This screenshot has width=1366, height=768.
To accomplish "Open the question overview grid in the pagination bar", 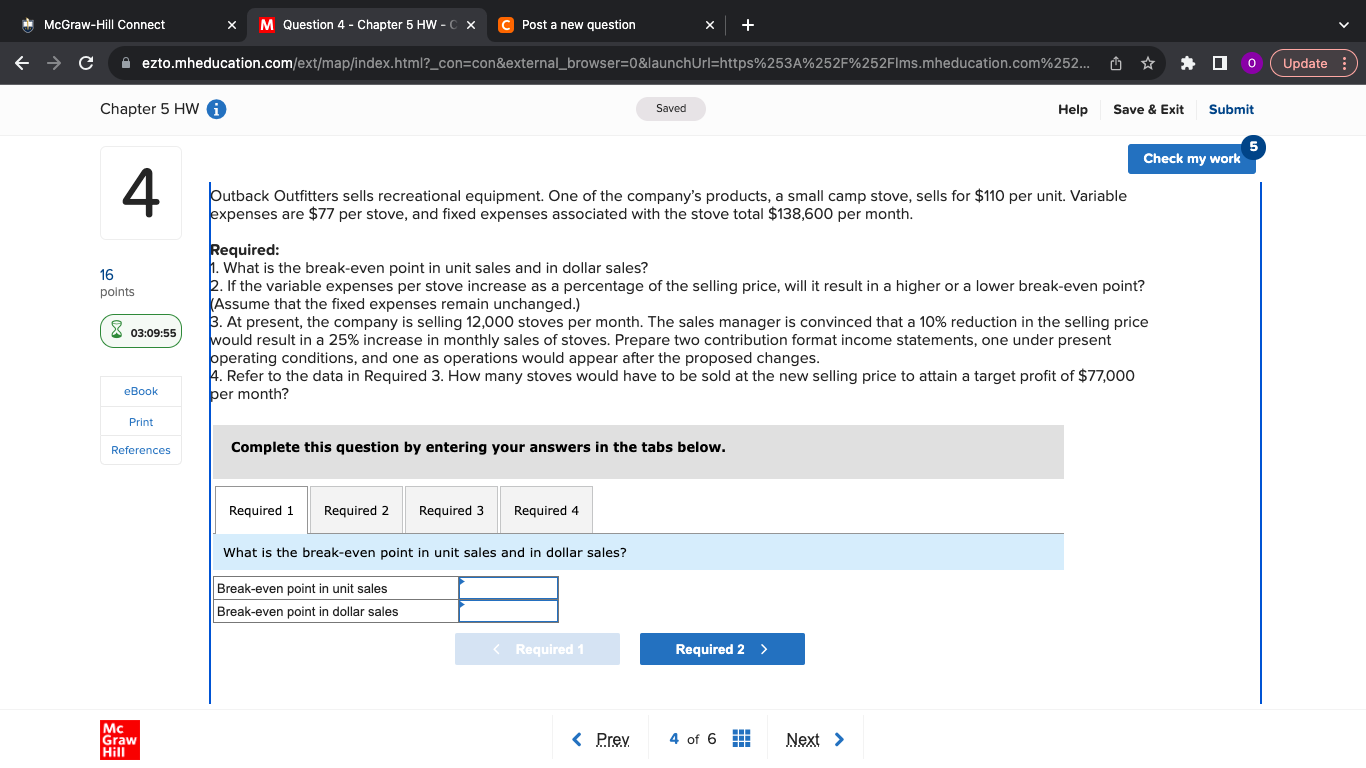I will pyautogui.click(x=741, y=738).
